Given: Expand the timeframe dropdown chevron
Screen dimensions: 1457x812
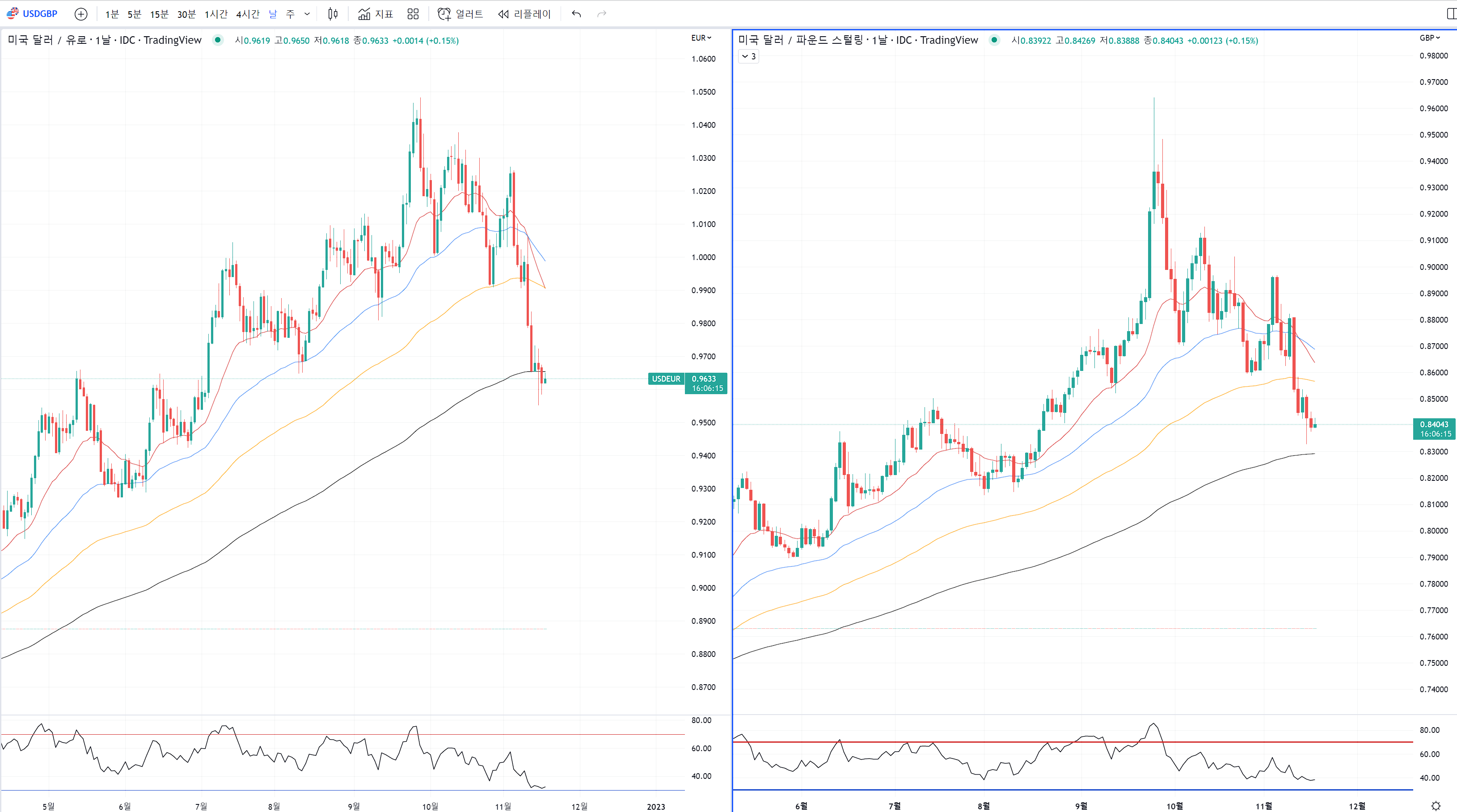Looking at the screenshot, I should point(307,14).
